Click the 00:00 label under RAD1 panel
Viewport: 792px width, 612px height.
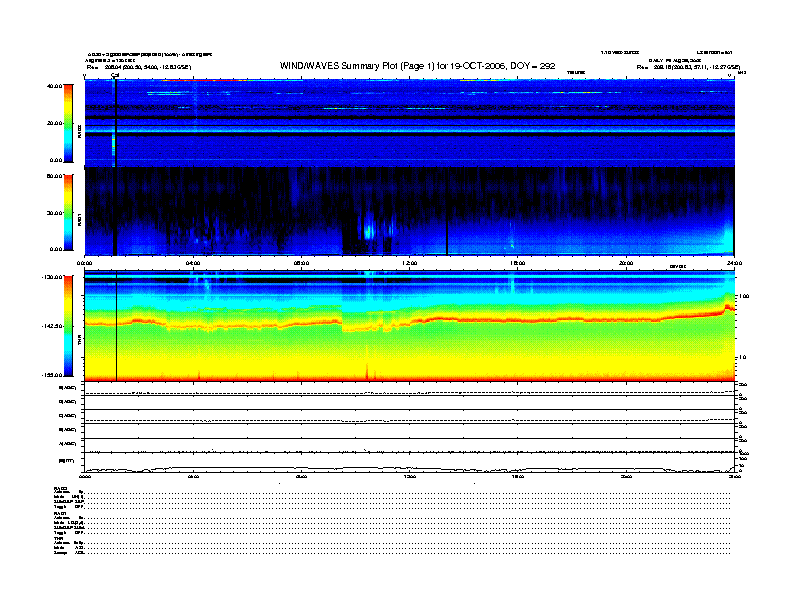pyautogui.click(x=87, y=263)
